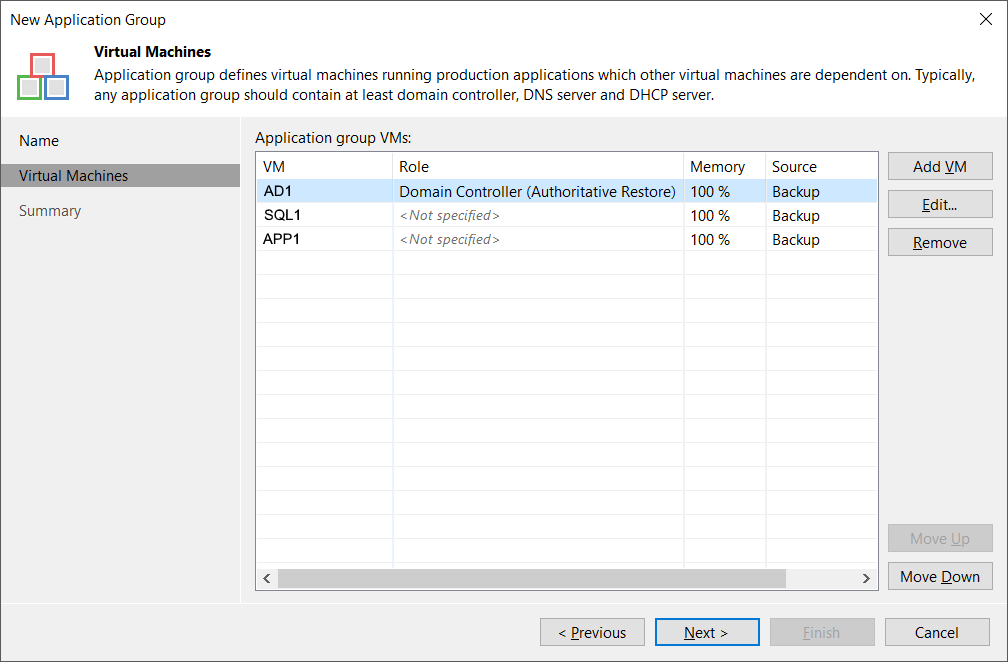The height and width of the screenshot is (662, 1008).
Task: Click the application group blocks icon
Action: point(43,76)
